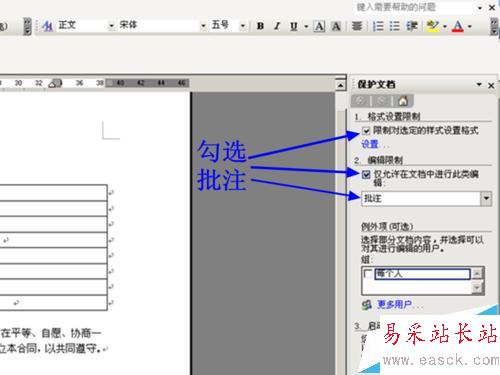The height and width of the screenshot is (375, 500).
Task: Open the 保护文档 task pane menu arrow
Action: click(479, 84)
